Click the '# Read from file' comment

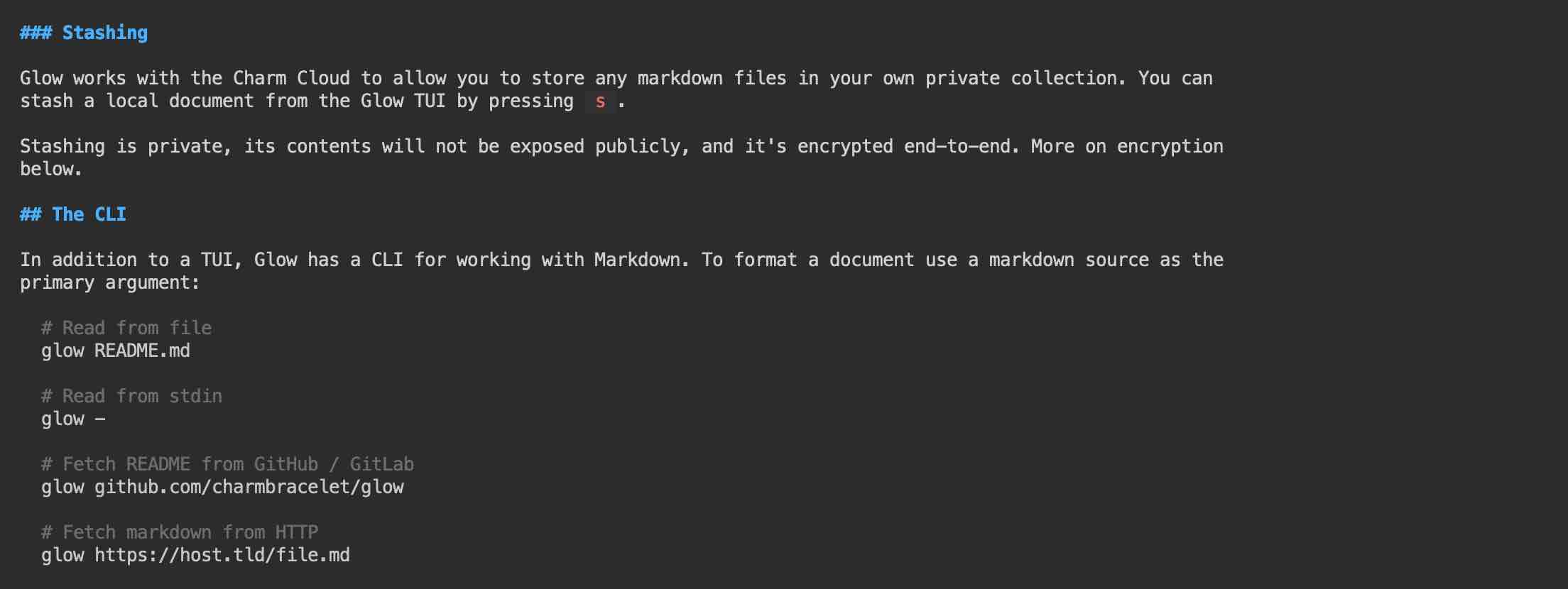tap(126, 328)
